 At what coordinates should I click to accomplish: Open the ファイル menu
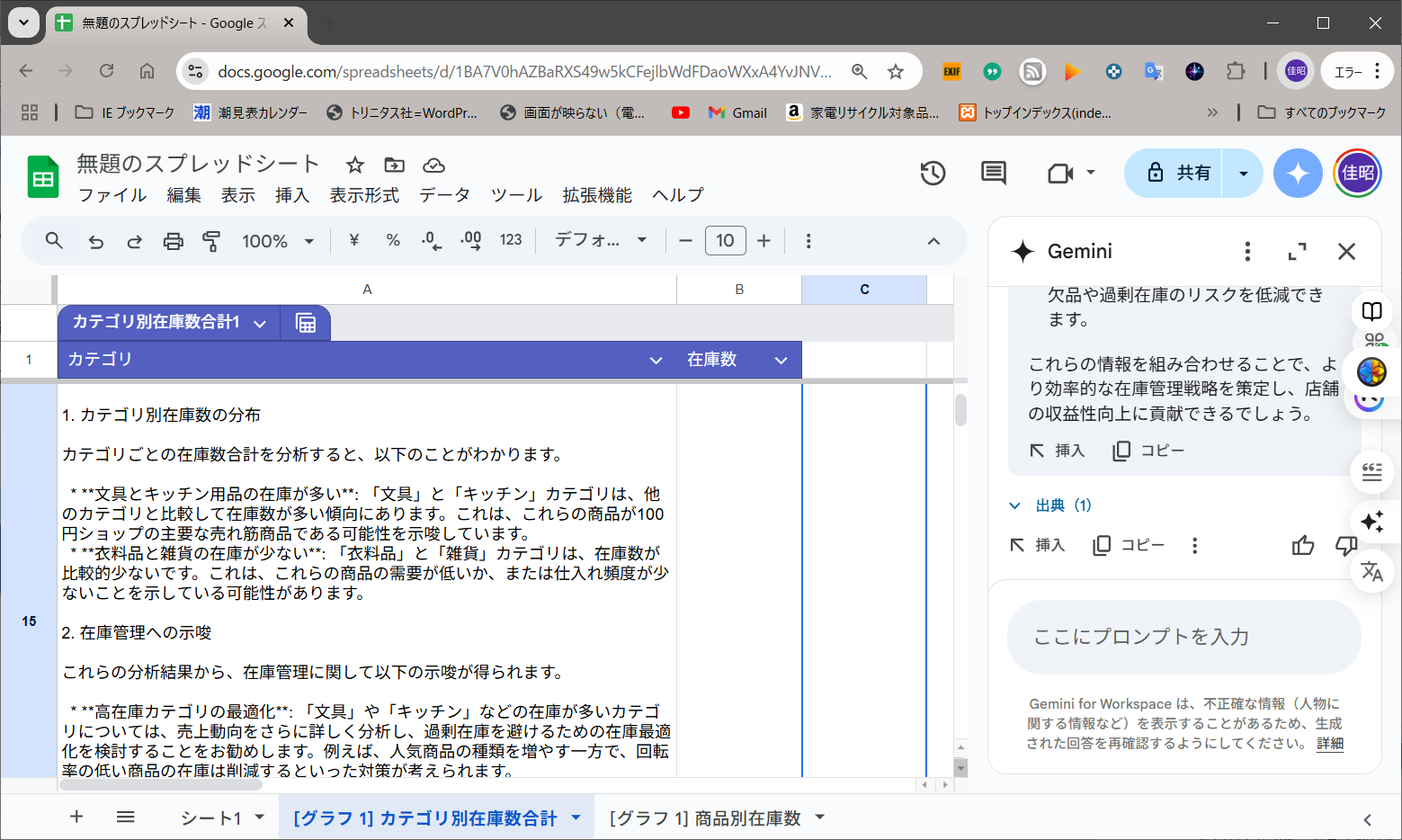coord(112,195)
